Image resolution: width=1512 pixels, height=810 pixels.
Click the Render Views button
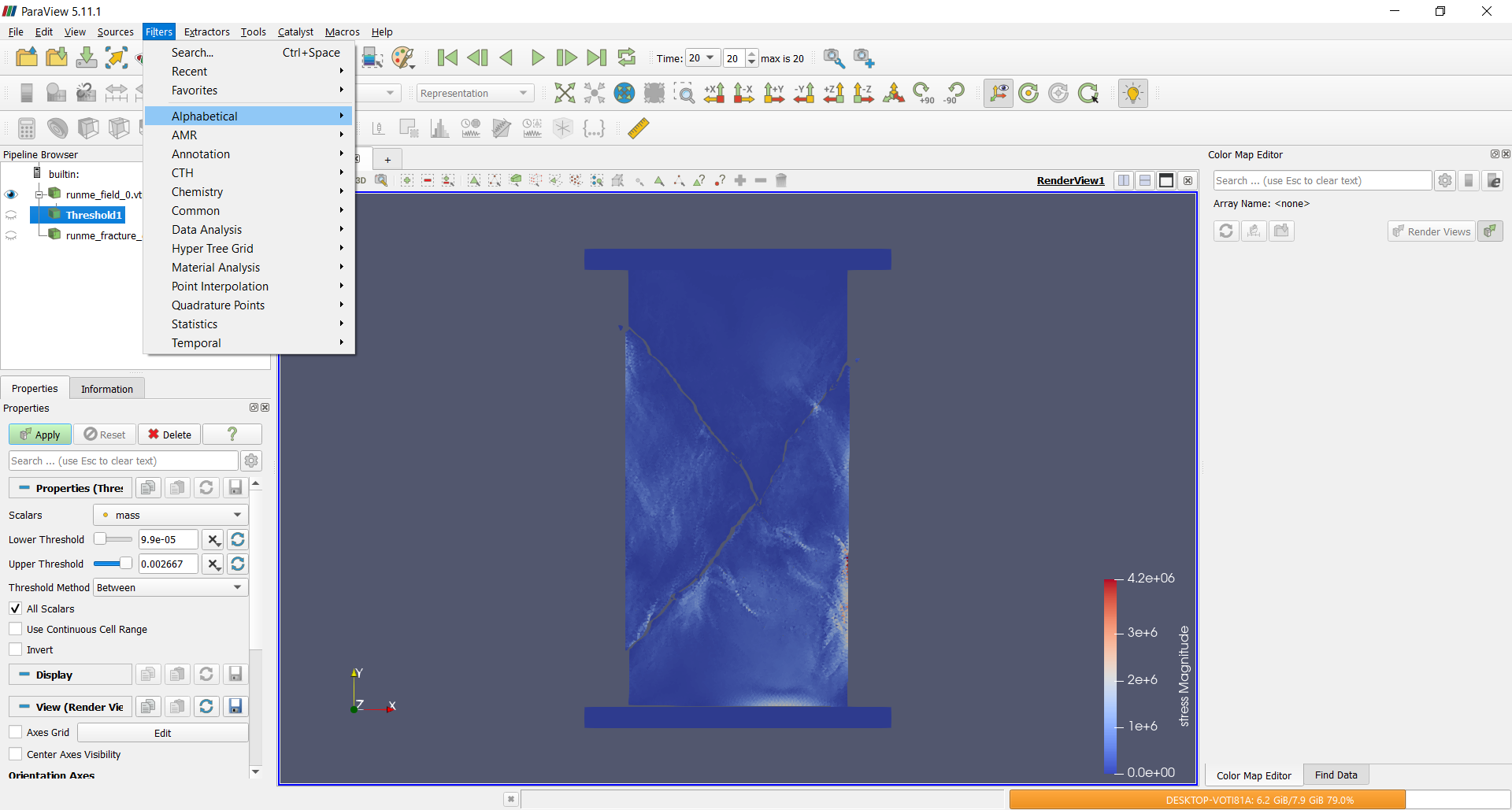pos(1431,231)
